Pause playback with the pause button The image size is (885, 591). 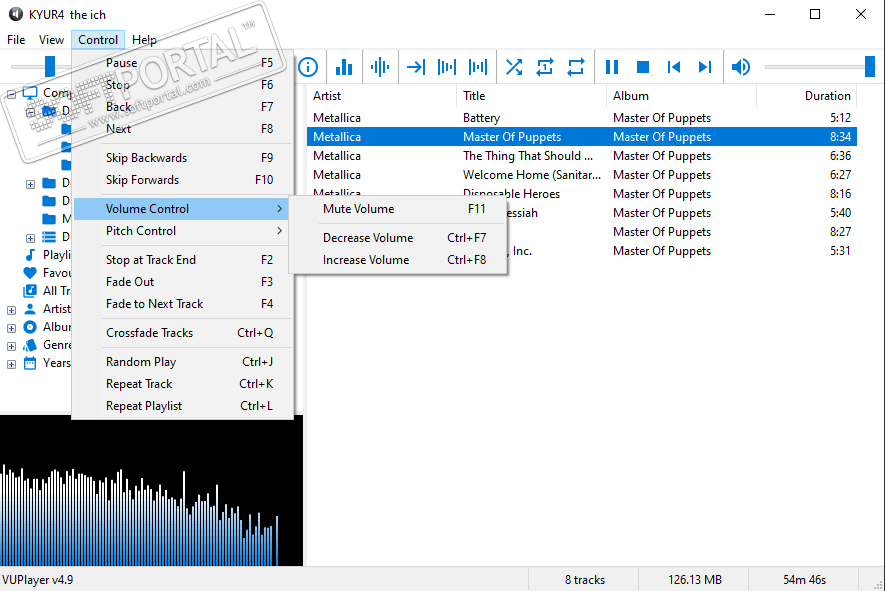[x=612, y=67]
